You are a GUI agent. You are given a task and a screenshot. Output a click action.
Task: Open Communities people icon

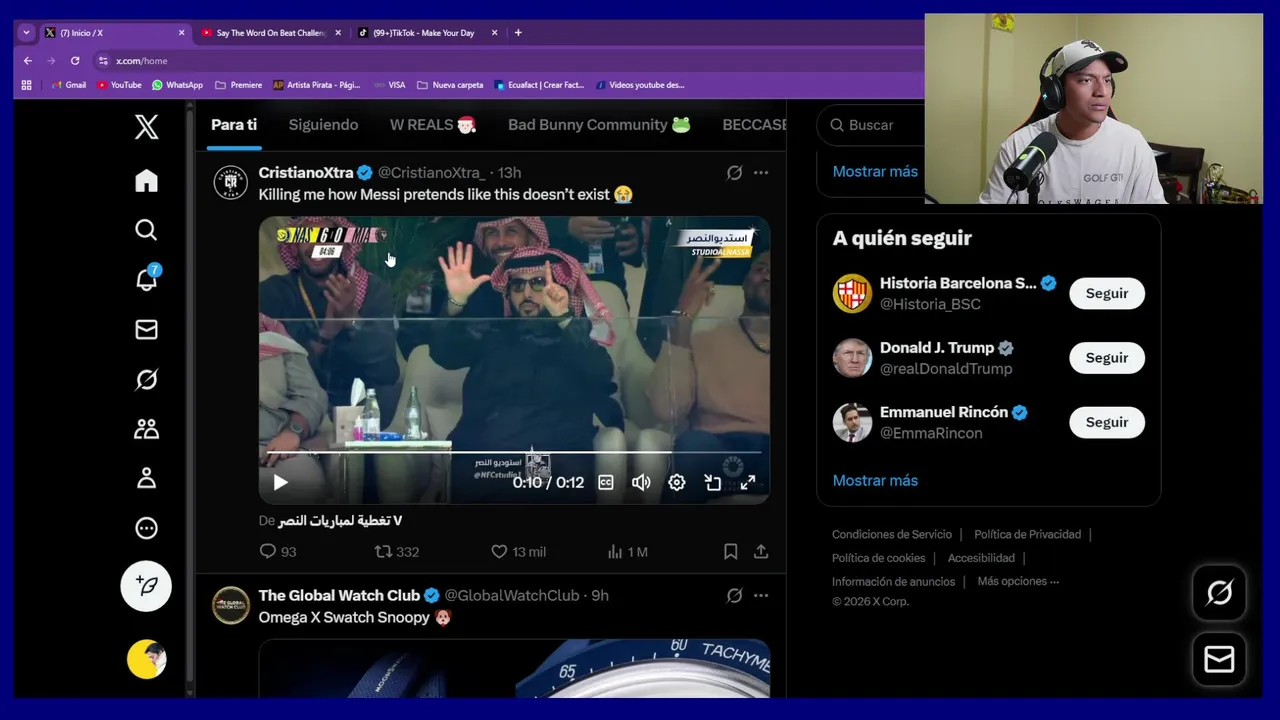point(146,429)
